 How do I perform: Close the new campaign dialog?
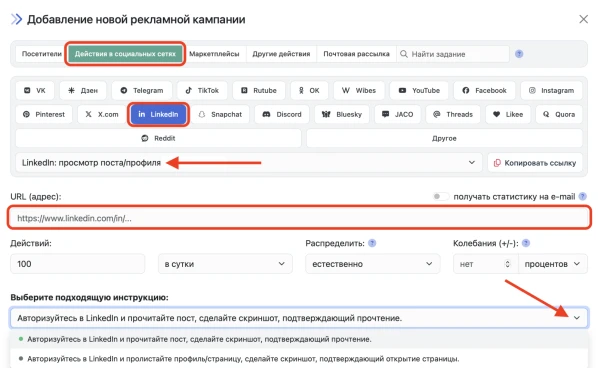[584, 19]
